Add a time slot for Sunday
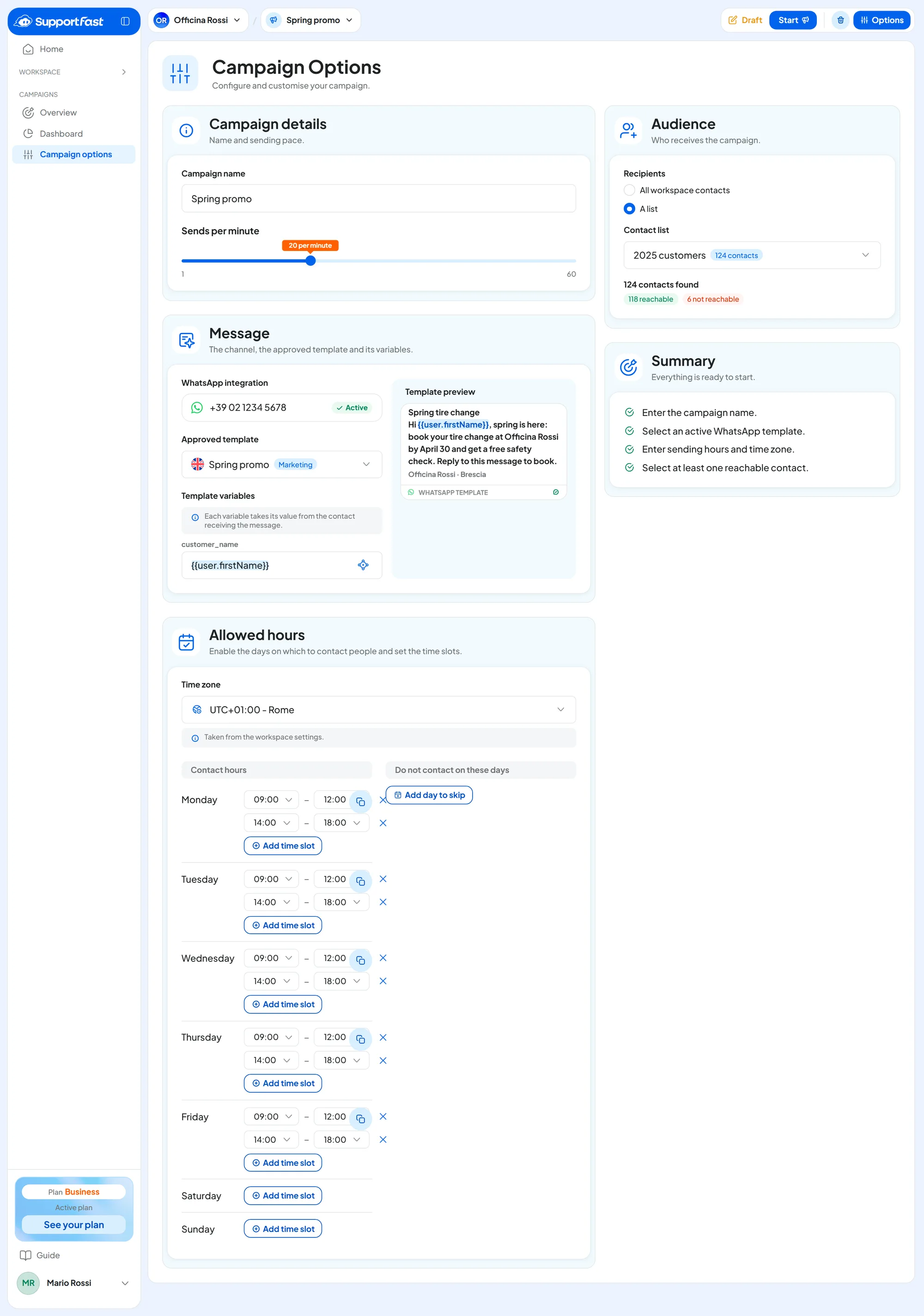The height and width of the screenshot is (1316, 924). 283,1229
